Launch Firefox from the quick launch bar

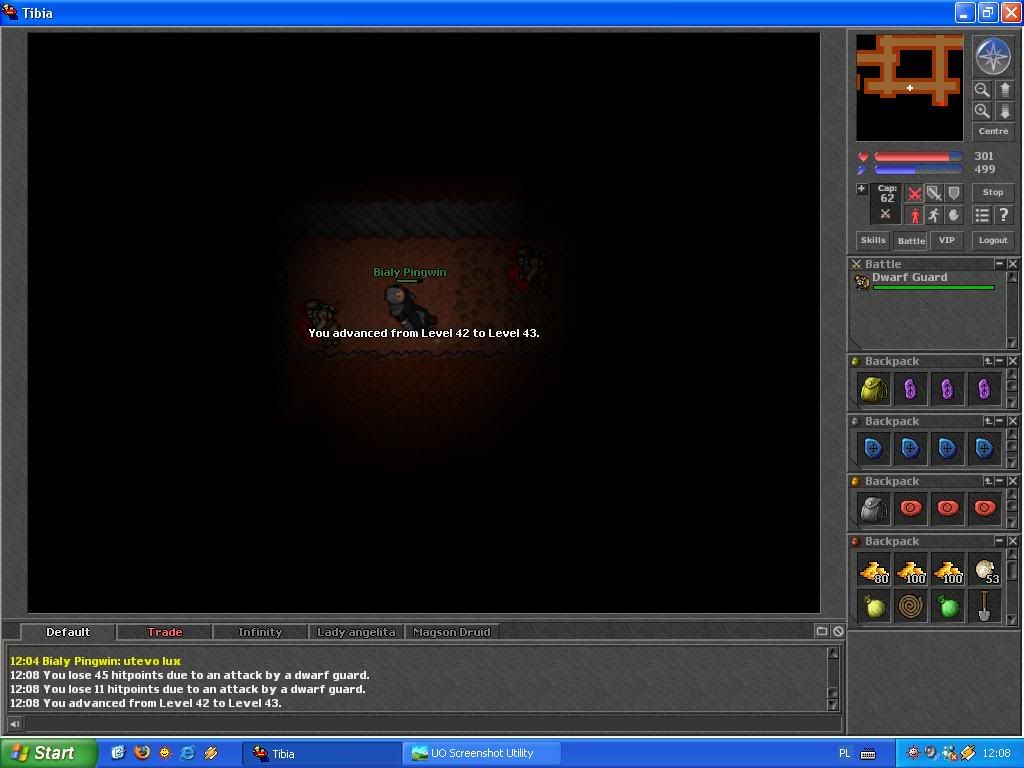[x=141, y=752]
